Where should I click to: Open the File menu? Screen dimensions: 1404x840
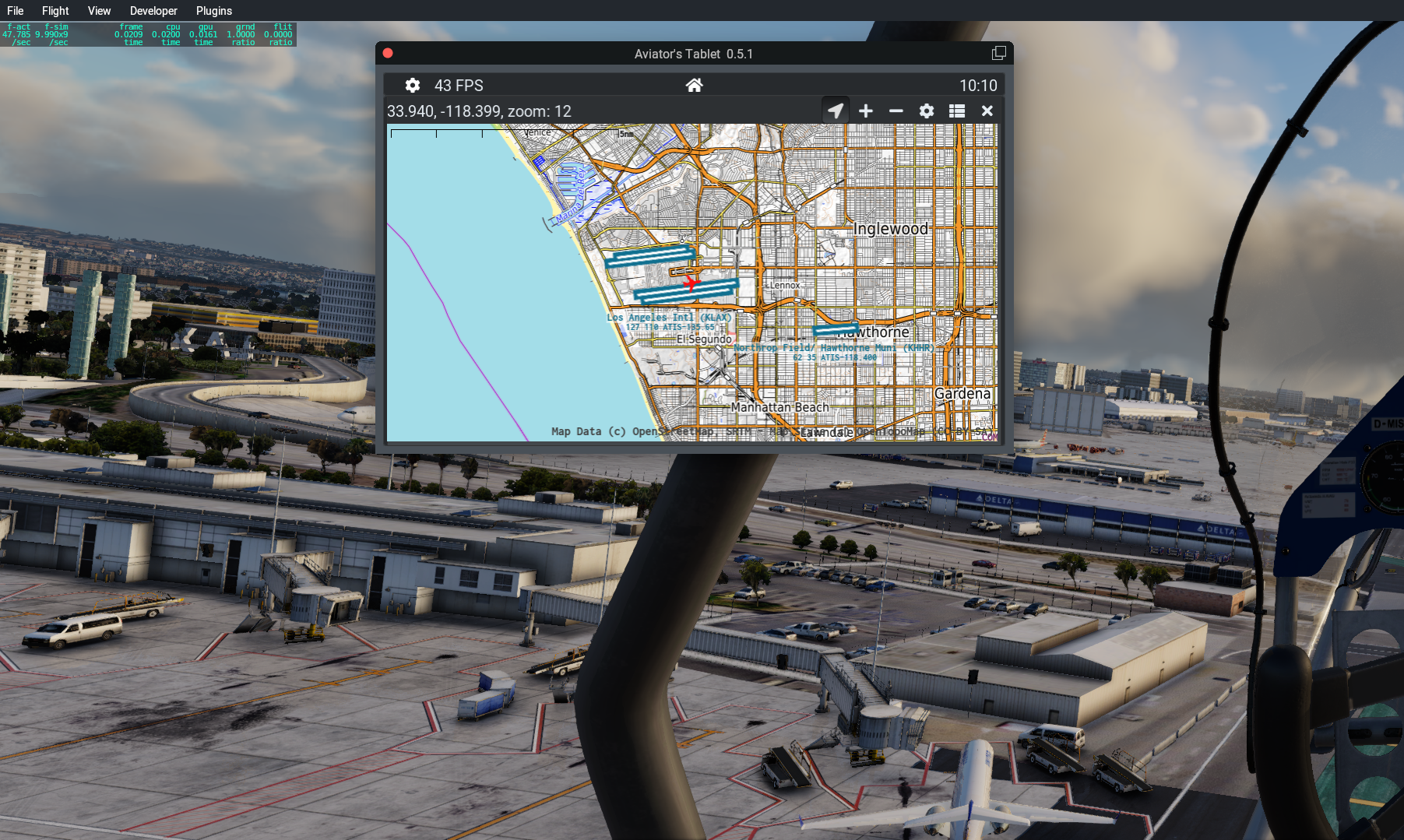click(x=15, y=11)
